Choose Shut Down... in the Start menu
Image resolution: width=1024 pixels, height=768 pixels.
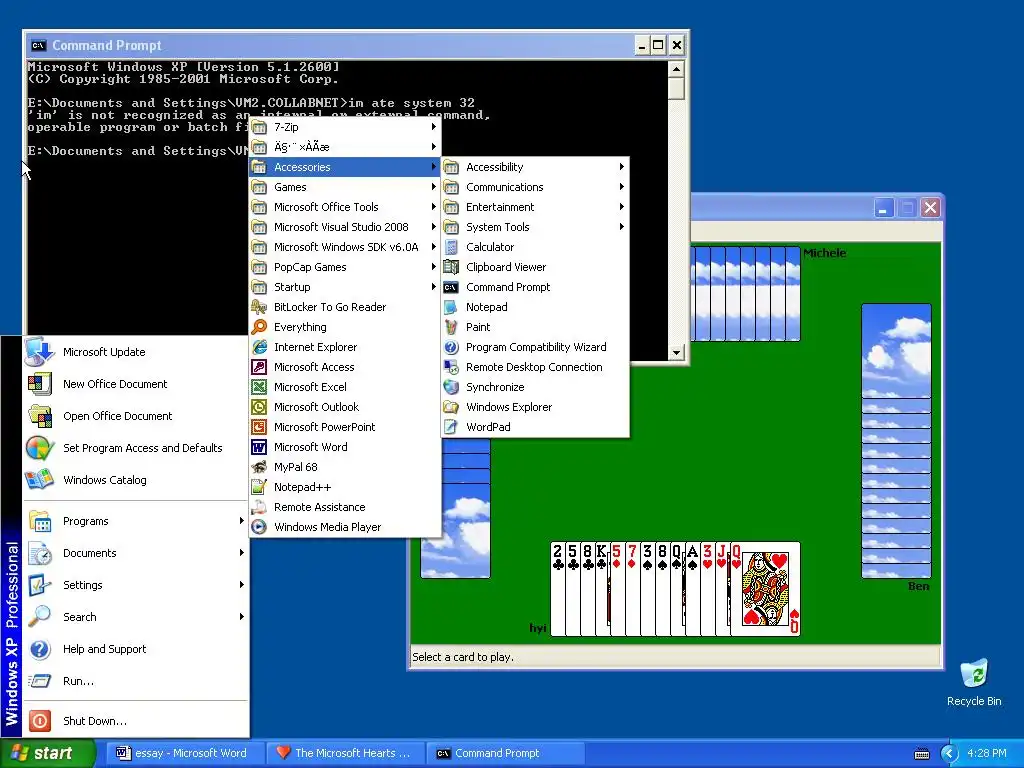click(136, 721)
